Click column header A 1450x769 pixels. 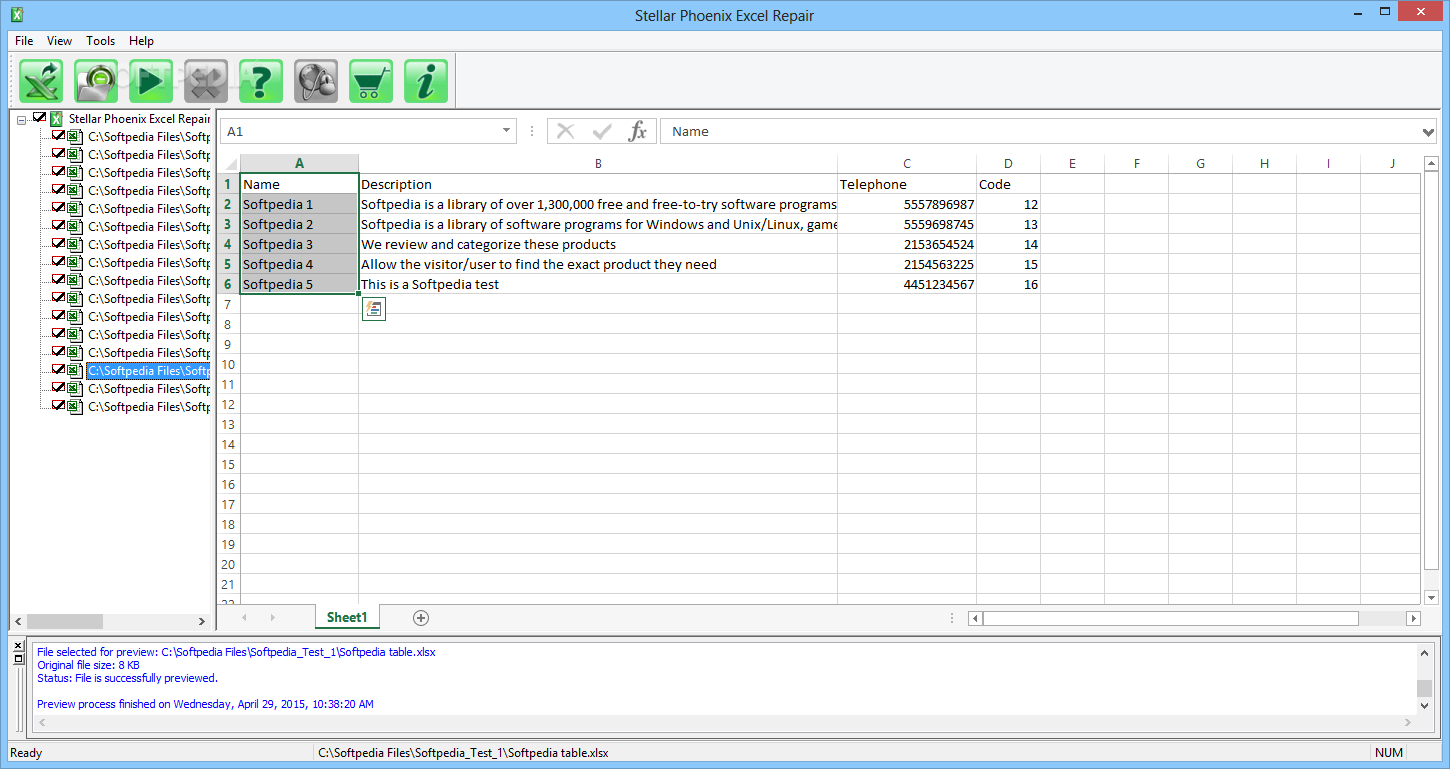(299, 164)
